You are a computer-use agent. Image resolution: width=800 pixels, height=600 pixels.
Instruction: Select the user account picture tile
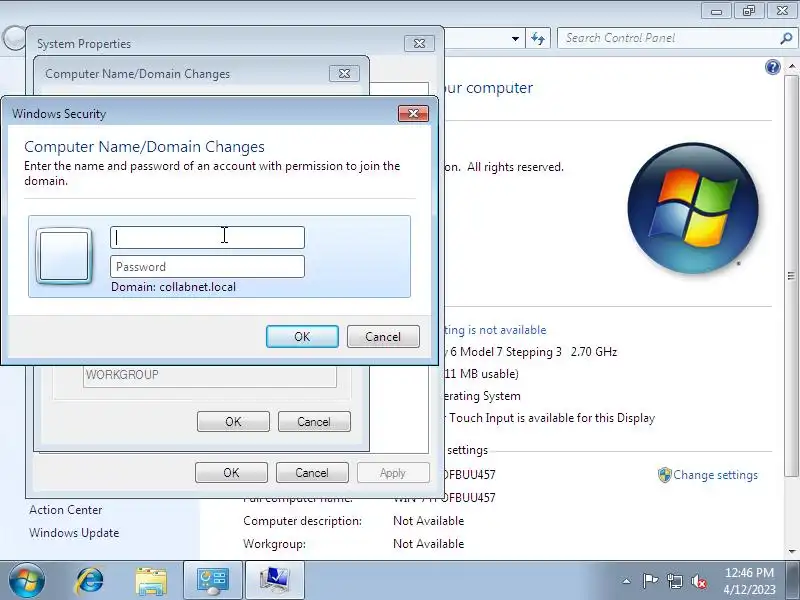point(64,256)
